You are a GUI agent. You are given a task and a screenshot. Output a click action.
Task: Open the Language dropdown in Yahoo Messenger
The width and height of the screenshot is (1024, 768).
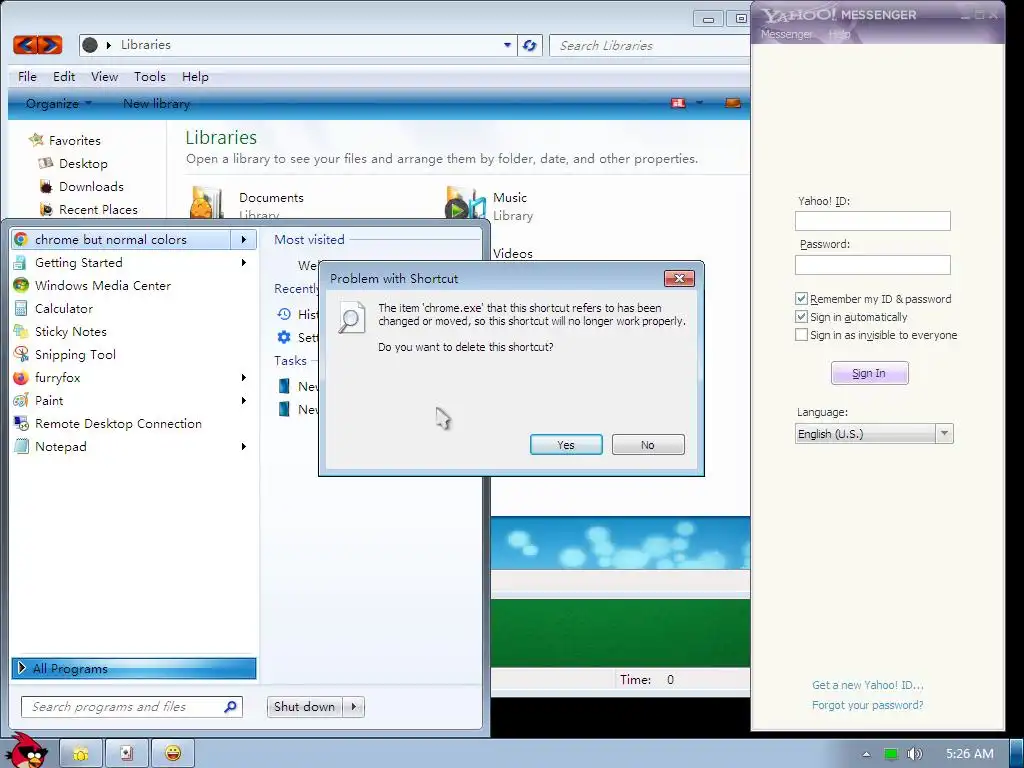pyautogui.click(x=944, y=434)
